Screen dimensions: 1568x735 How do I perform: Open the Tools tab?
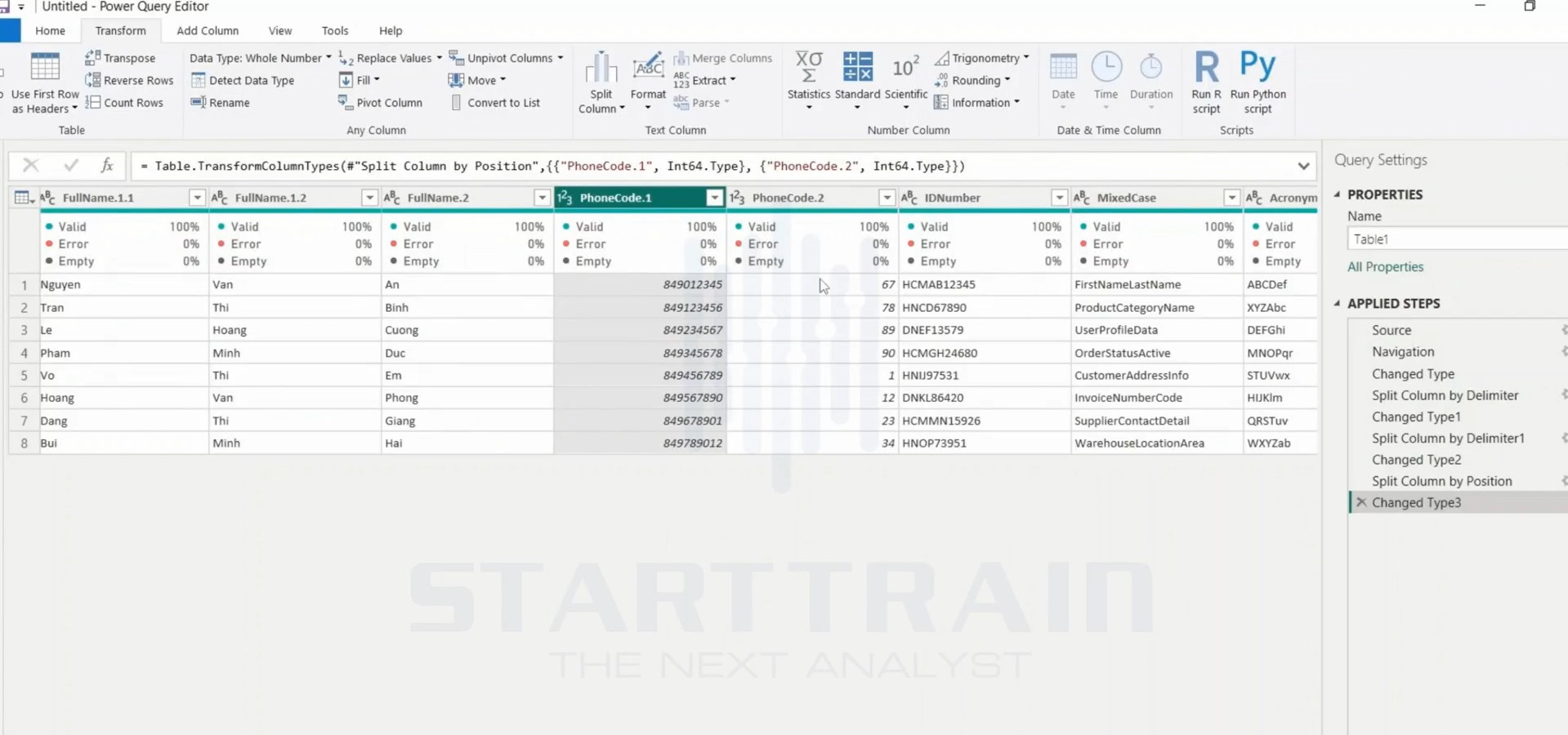[335, 30]
